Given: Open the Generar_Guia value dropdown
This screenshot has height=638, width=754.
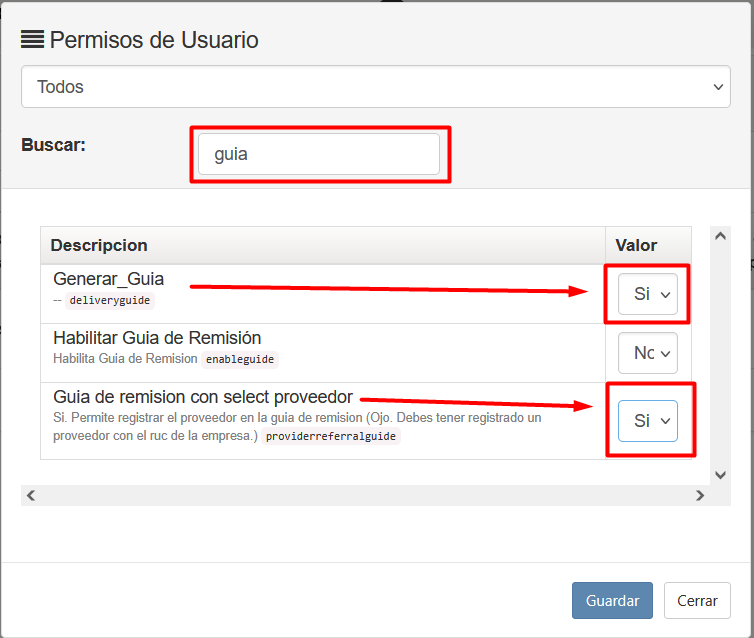Looking at the screenshot, I should point(647,294).
